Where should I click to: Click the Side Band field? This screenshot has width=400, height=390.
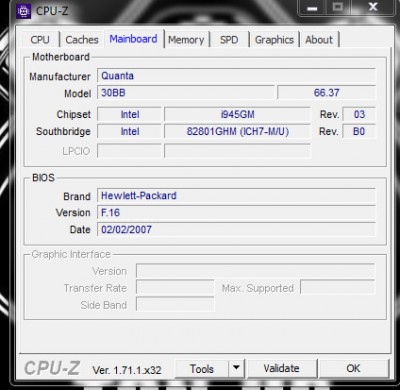tap(175, 304)
